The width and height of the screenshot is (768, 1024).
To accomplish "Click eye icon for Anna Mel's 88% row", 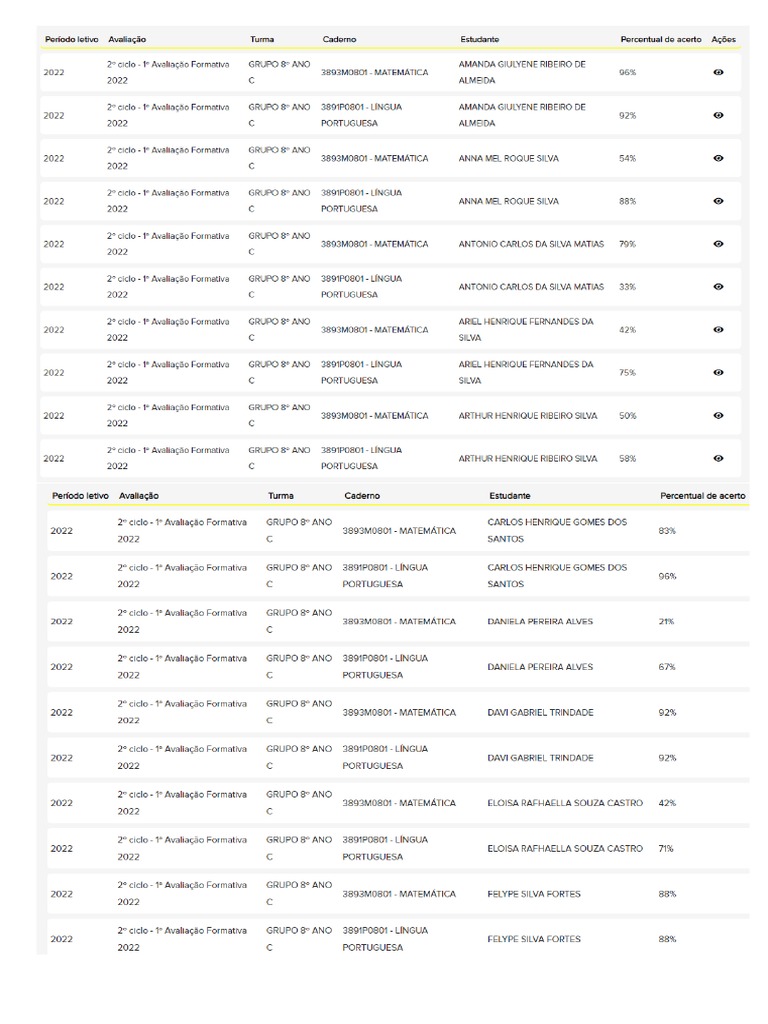I will pyautogui.click(x=718, y=201).
